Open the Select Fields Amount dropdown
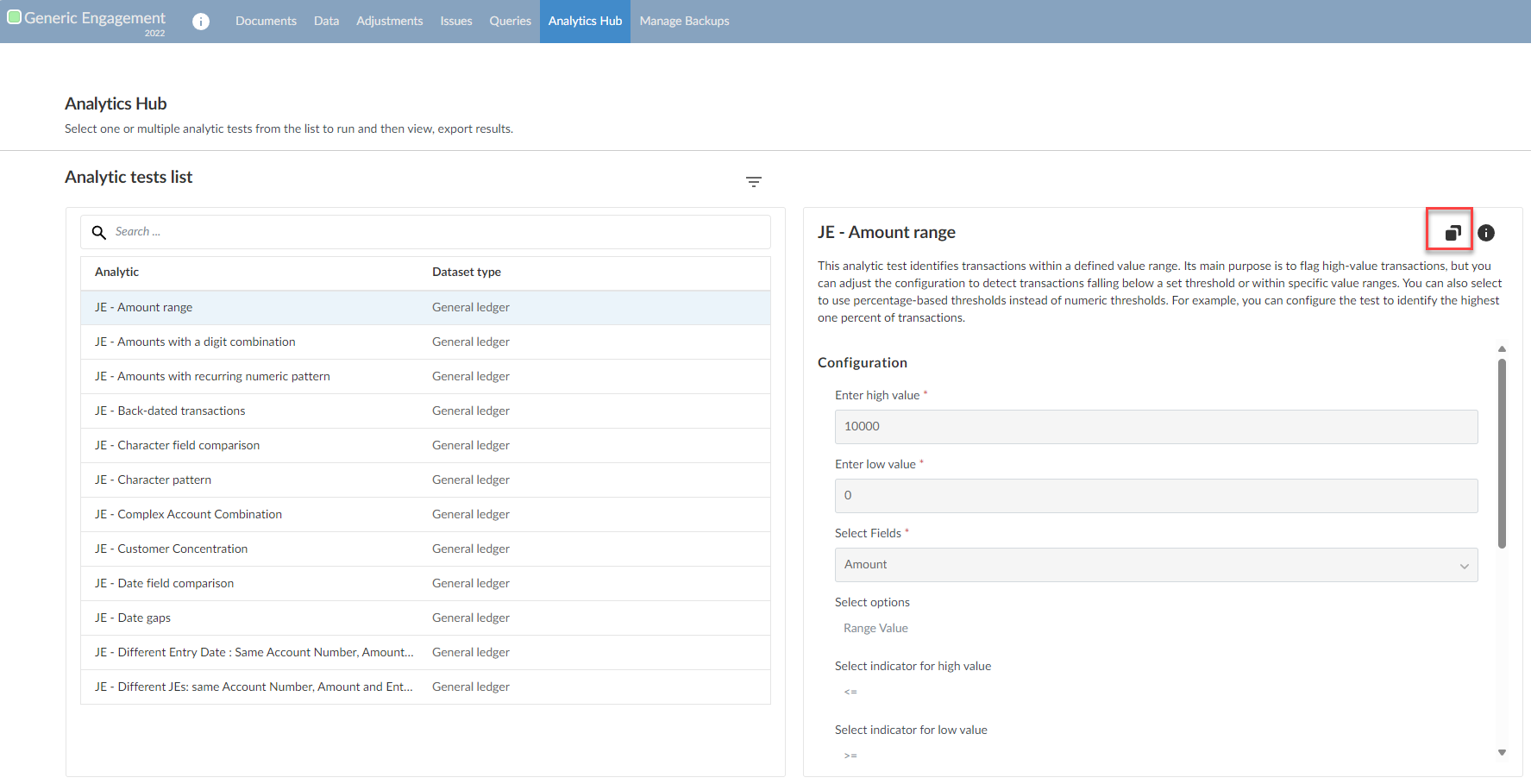Image resolution: width=1531 pixels, height=784 pixels. click(1156, 565)
